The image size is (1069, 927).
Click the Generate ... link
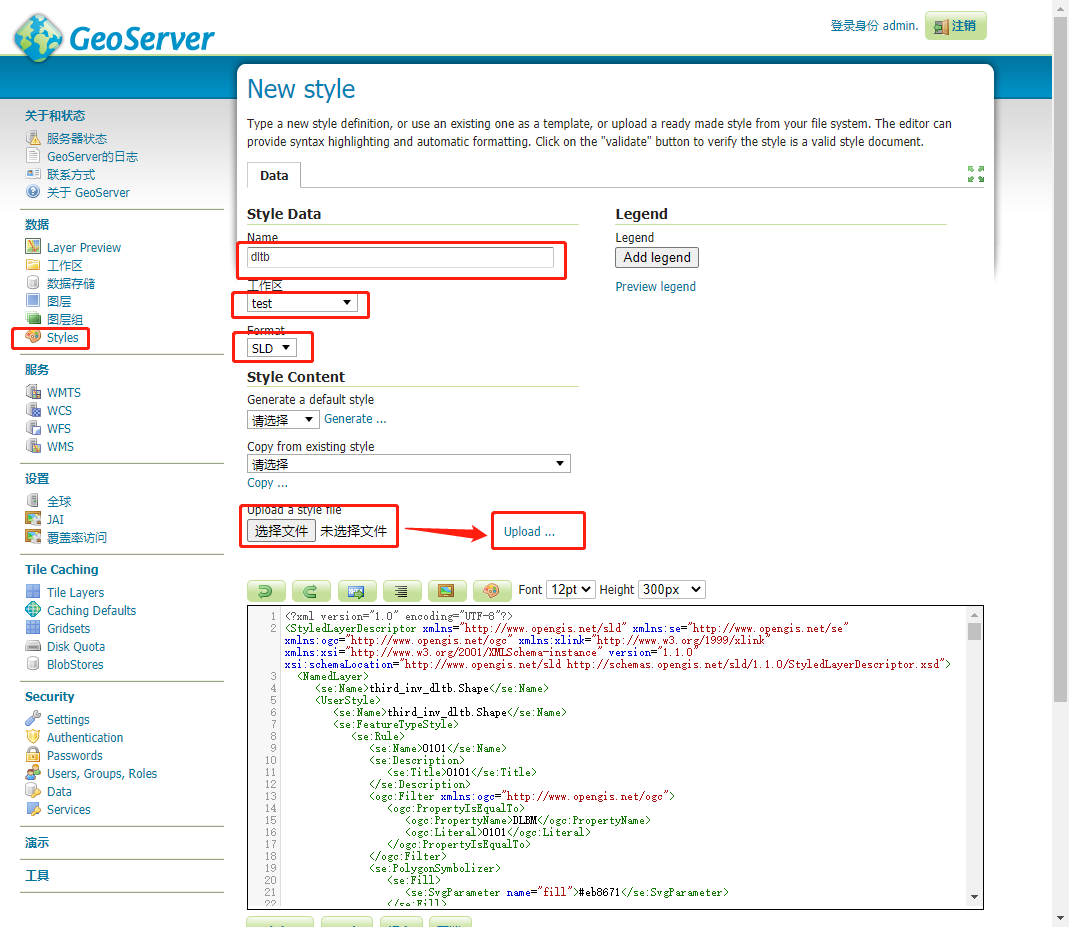tap(355, 419)
